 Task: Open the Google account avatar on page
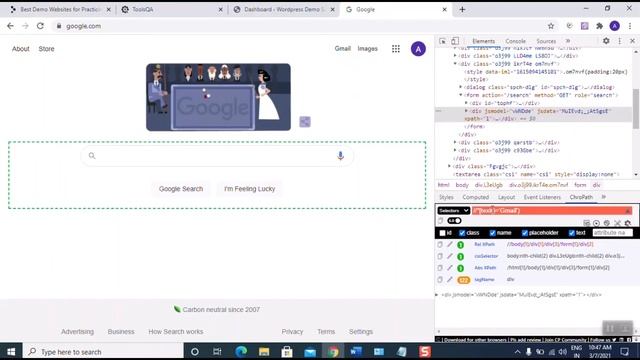coord(418,49)
